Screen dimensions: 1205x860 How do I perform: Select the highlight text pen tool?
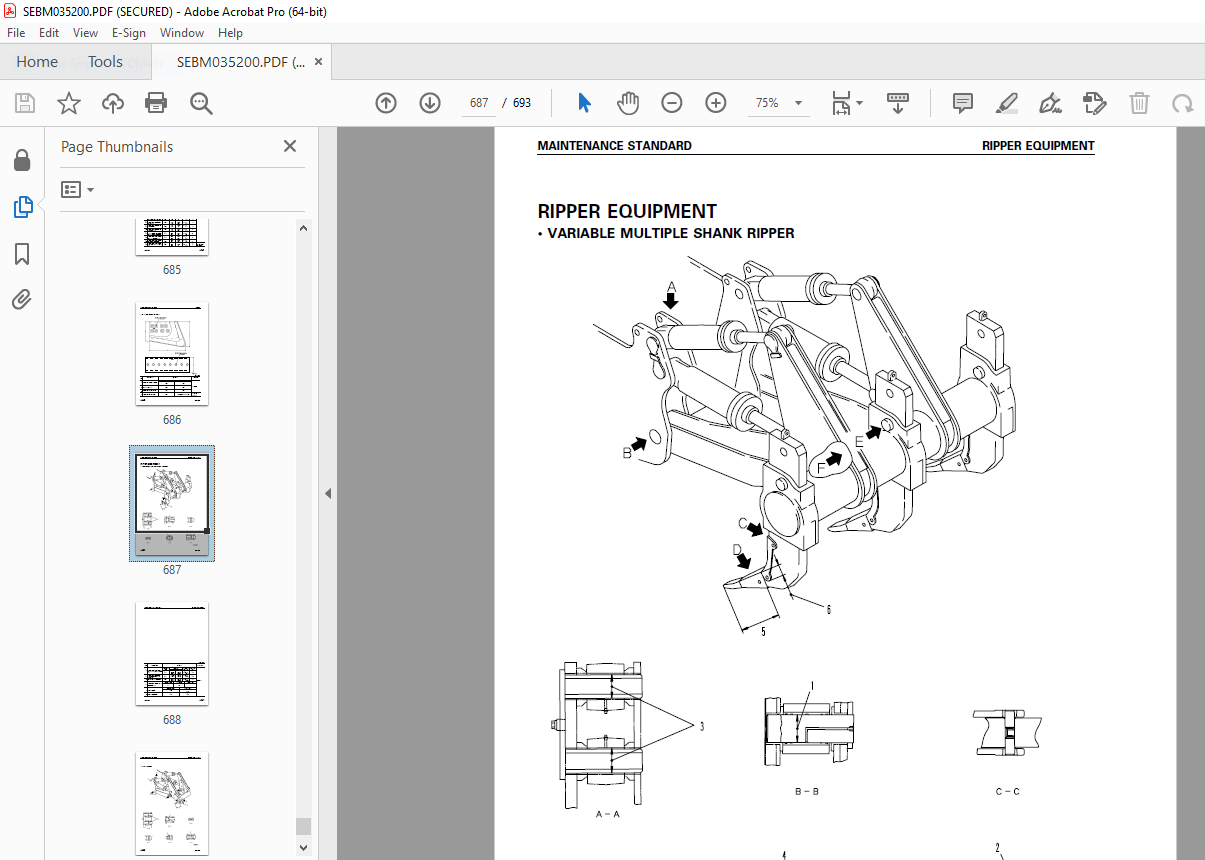point(1007,103)
